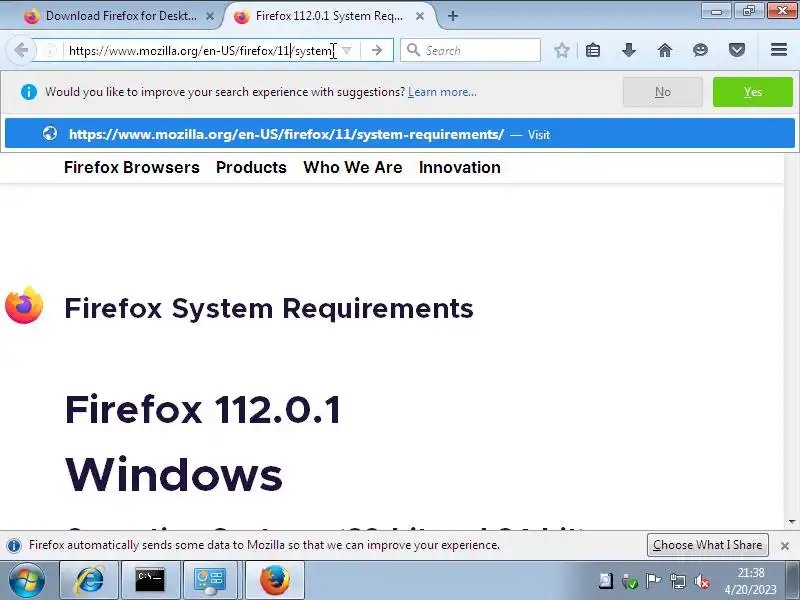Accept search suggestions with Yes
The width and height of the screenshot is (800, 600).
pyautogui.click(x=753, y=92)
